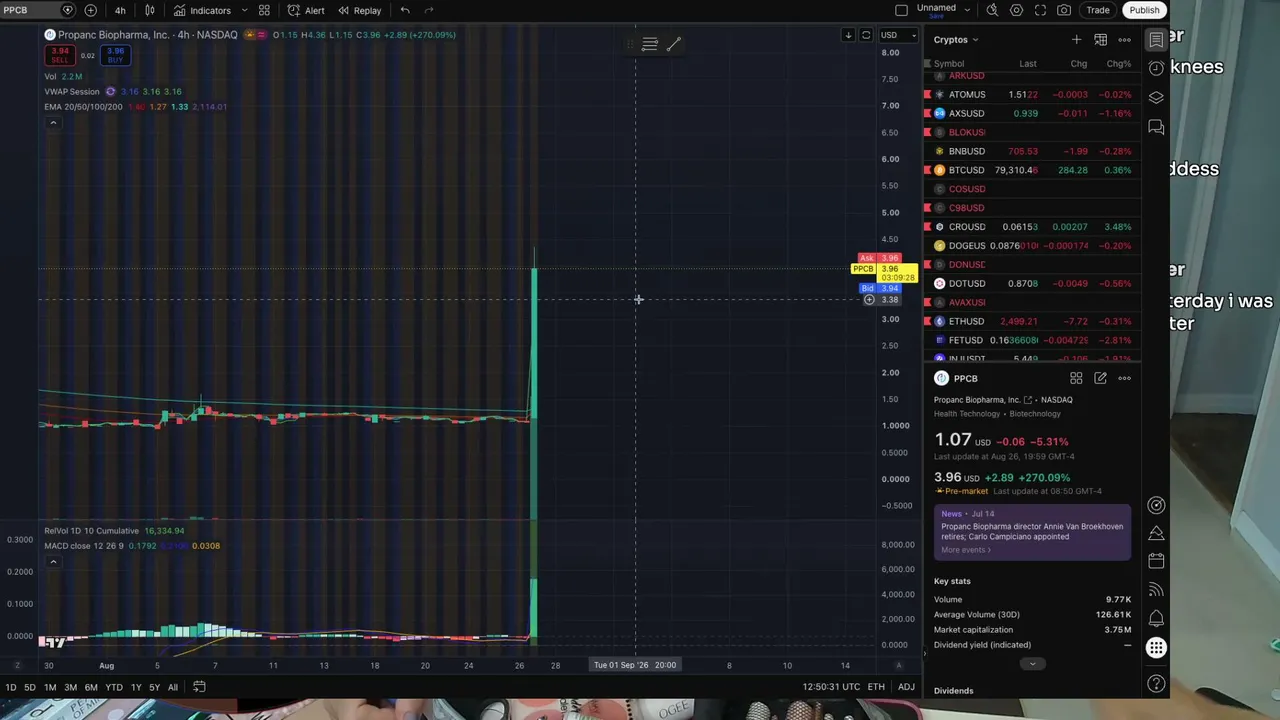Collapse the indicator legend arrow below EMA
The width and height of the screenshot is (1280, 720).
coord(53,123)
